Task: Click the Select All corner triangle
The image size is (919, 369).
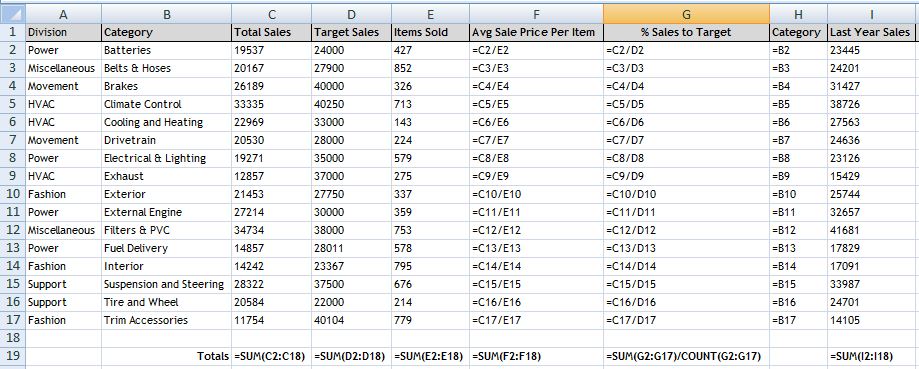Action: [12, 13]
